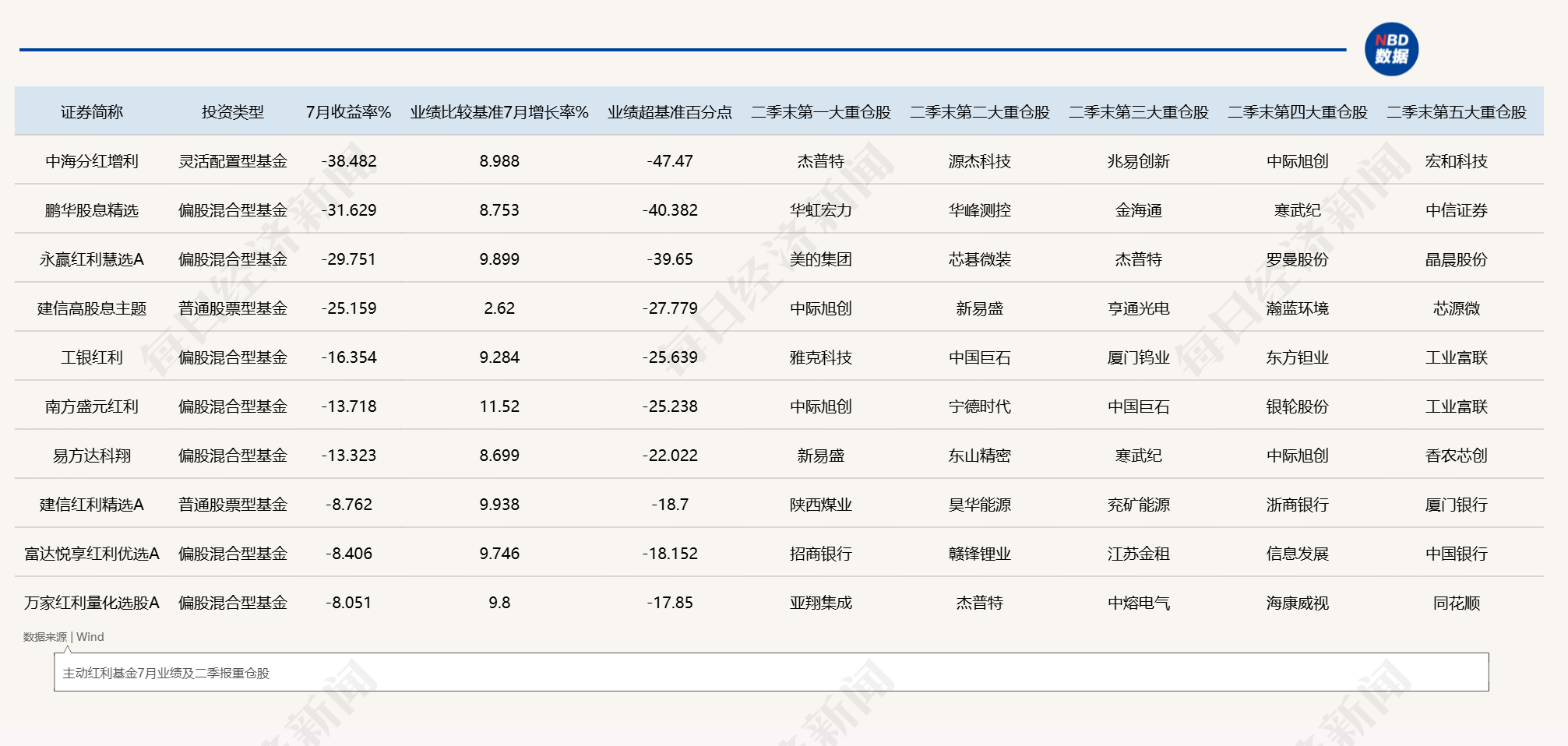This screenshot has width=1568, height=746.
Task: Click benchmark growth value 9.938
Action: pyautogui.click(x=499, y=505)
